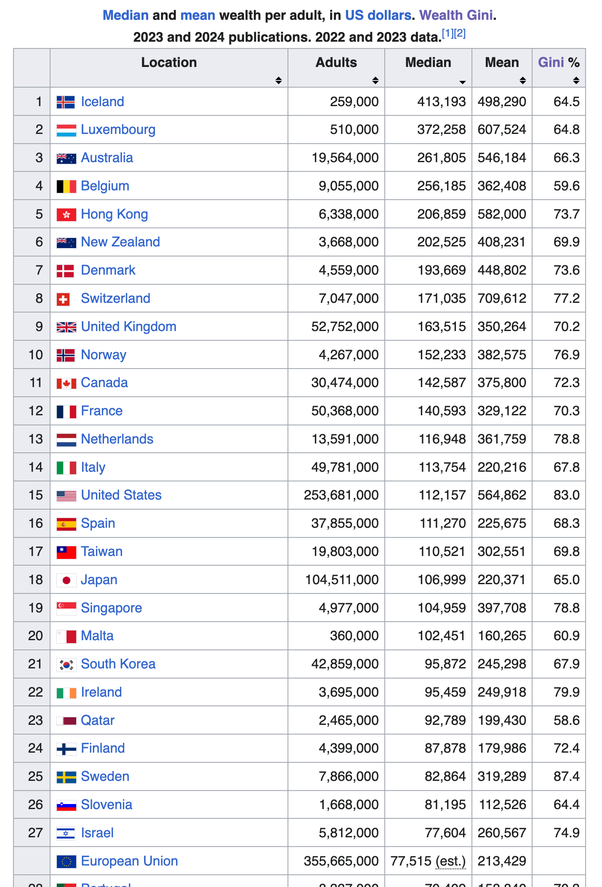Image resolution: width=602 pixels, height=887 pixels.
Task: Sort table by Adults column arrows
Action: tap(375, 80)
